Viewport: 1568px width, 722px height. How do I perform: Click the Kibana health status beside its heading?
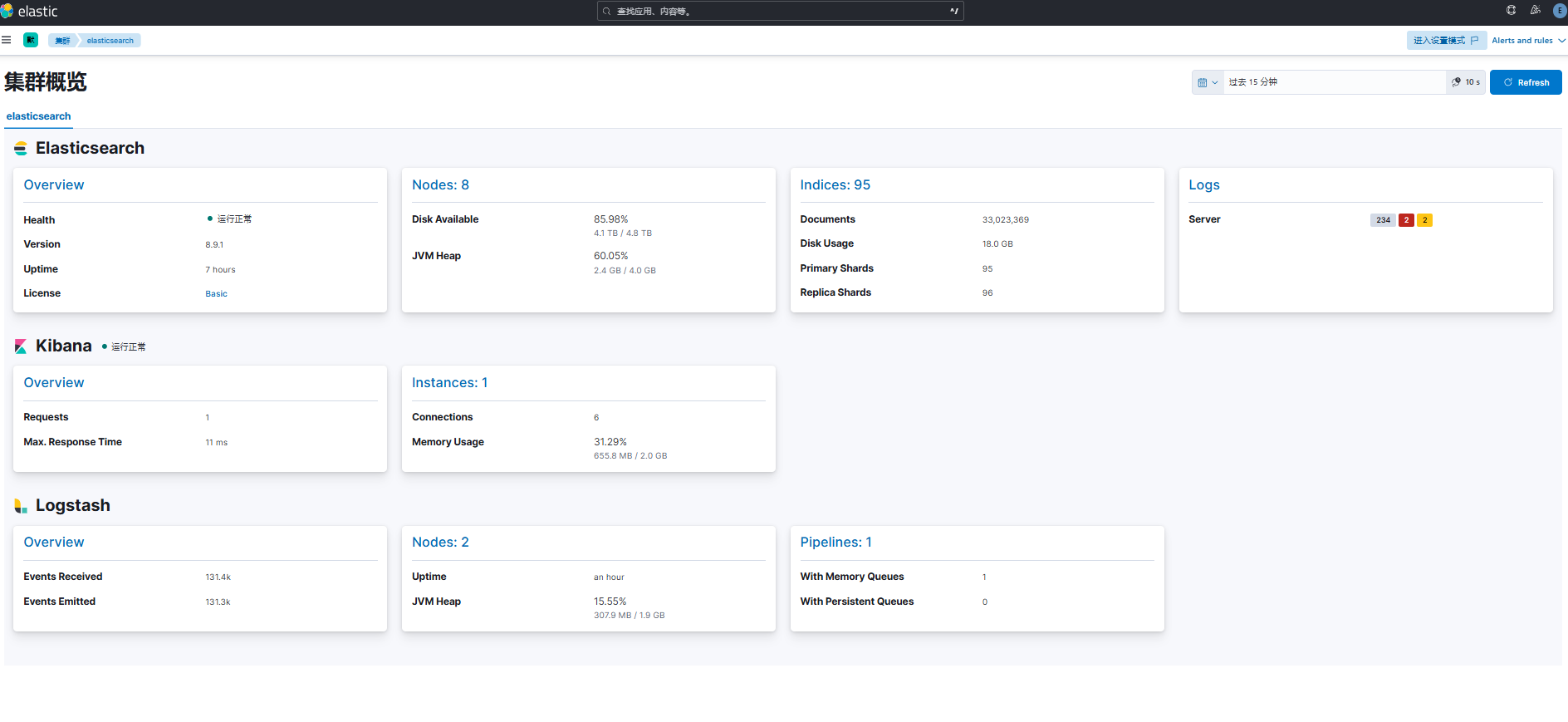point(124,347)
